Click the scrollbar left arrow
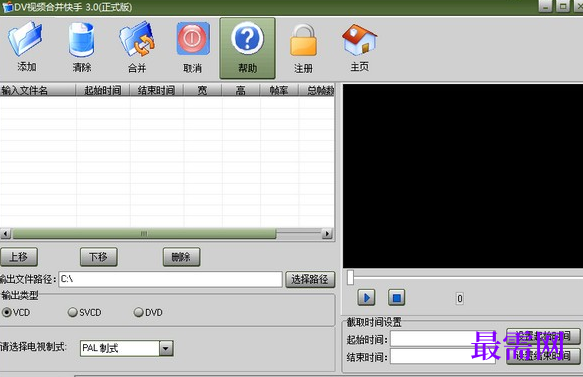The height and width of the screenshot is (377, 583). tap(6, 234)
